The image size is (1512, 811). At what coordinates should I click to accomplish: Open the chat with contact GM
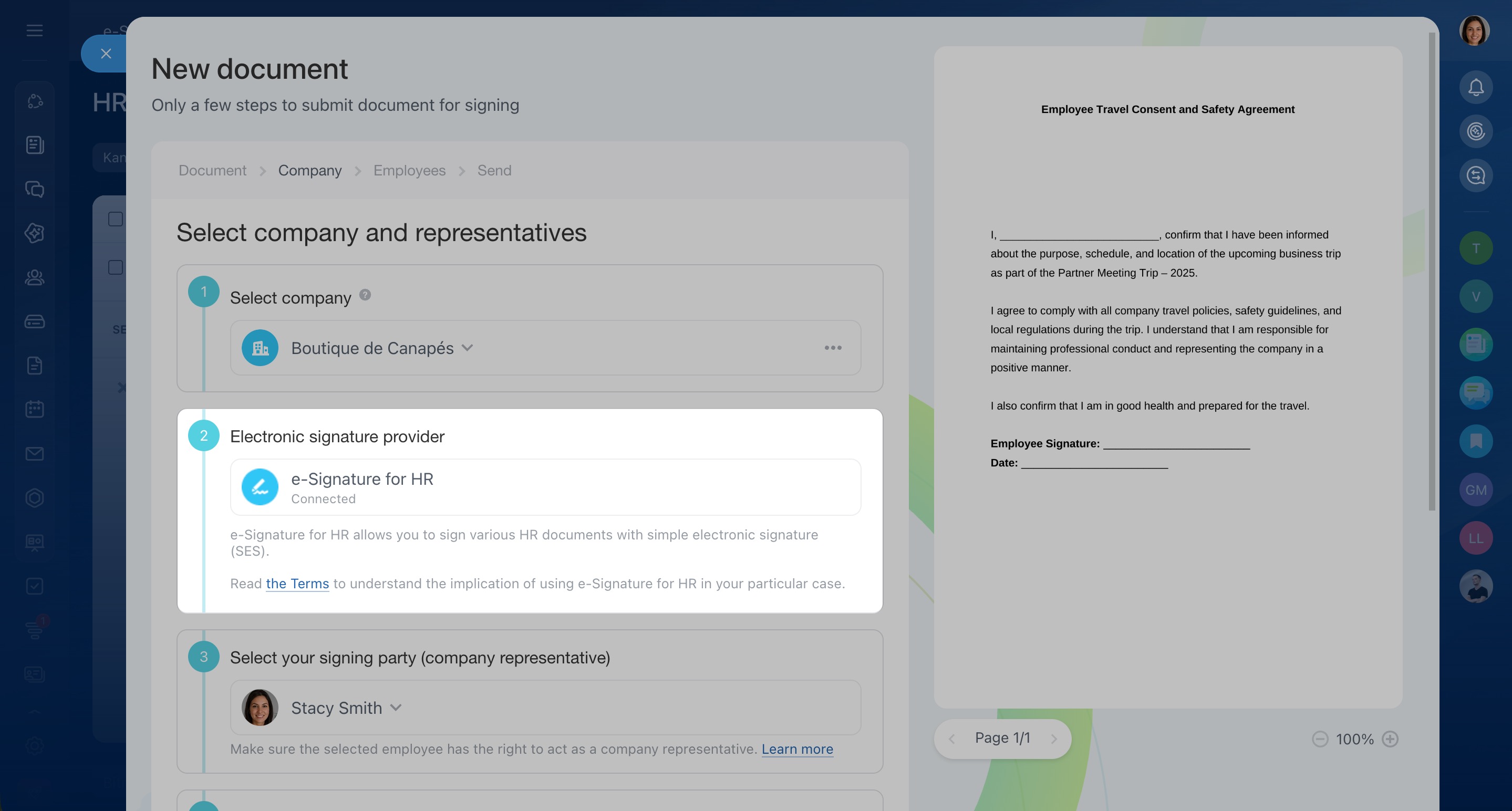[1476, 490]
